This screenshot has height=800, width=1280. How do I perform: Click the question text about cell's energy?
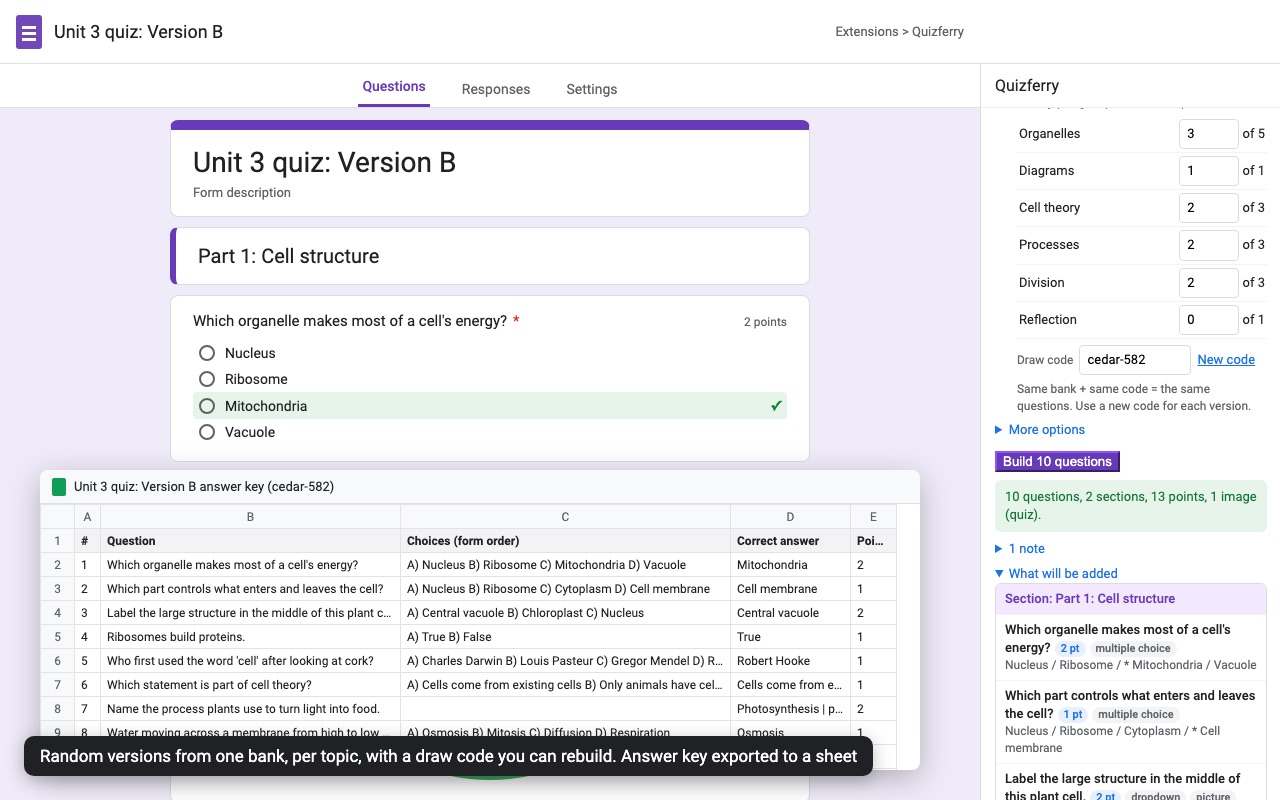coord(350,321)
